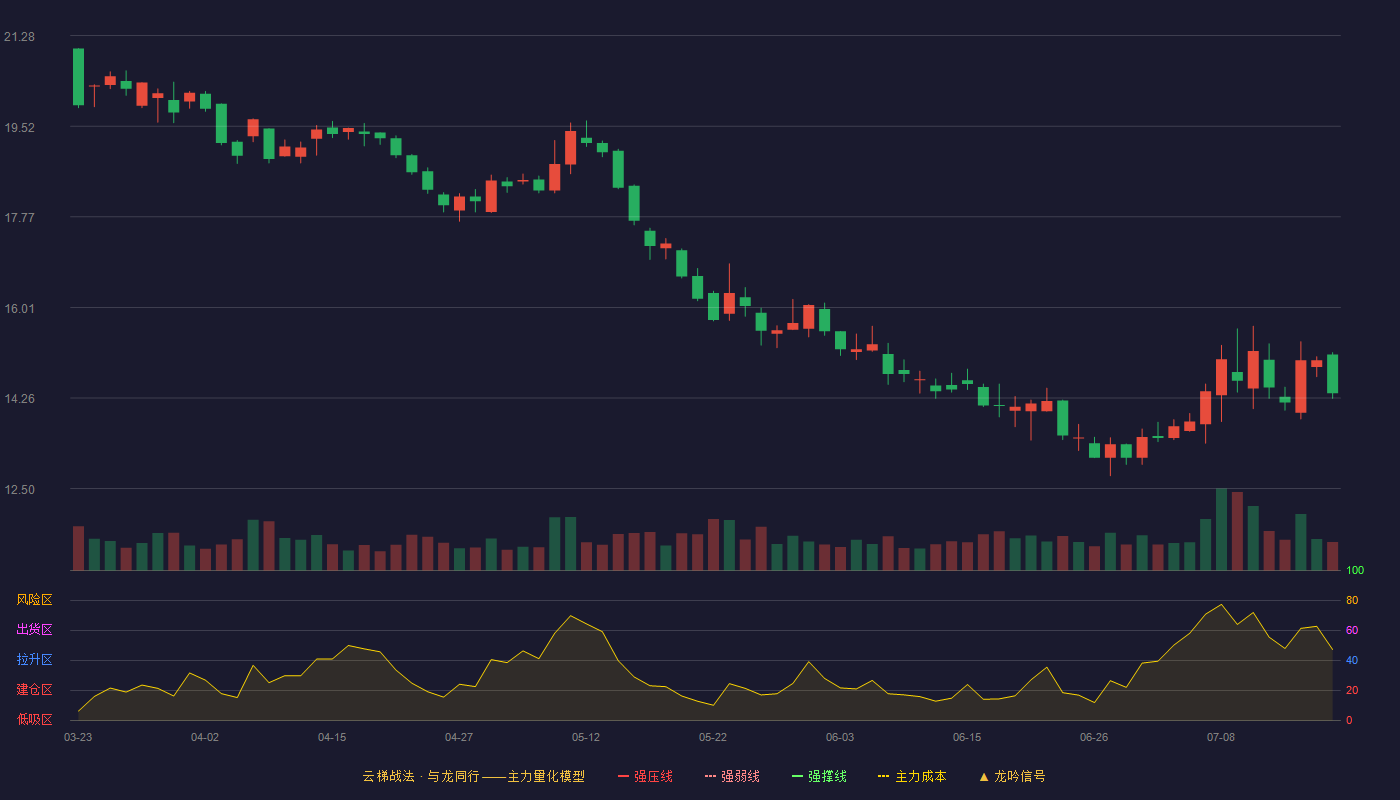Click the 21.28 price axis label
Screen dimensions: 1400x800
click(19, 37)
